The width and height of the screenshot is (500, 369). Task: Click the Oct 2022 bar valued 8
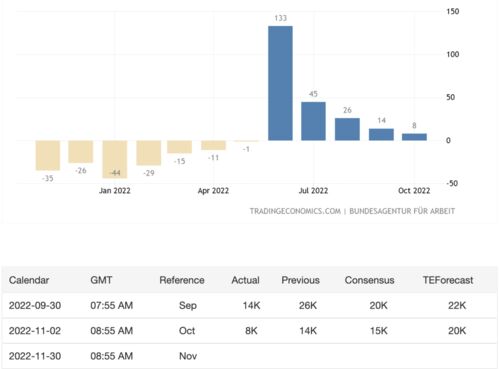pos(414,137)
